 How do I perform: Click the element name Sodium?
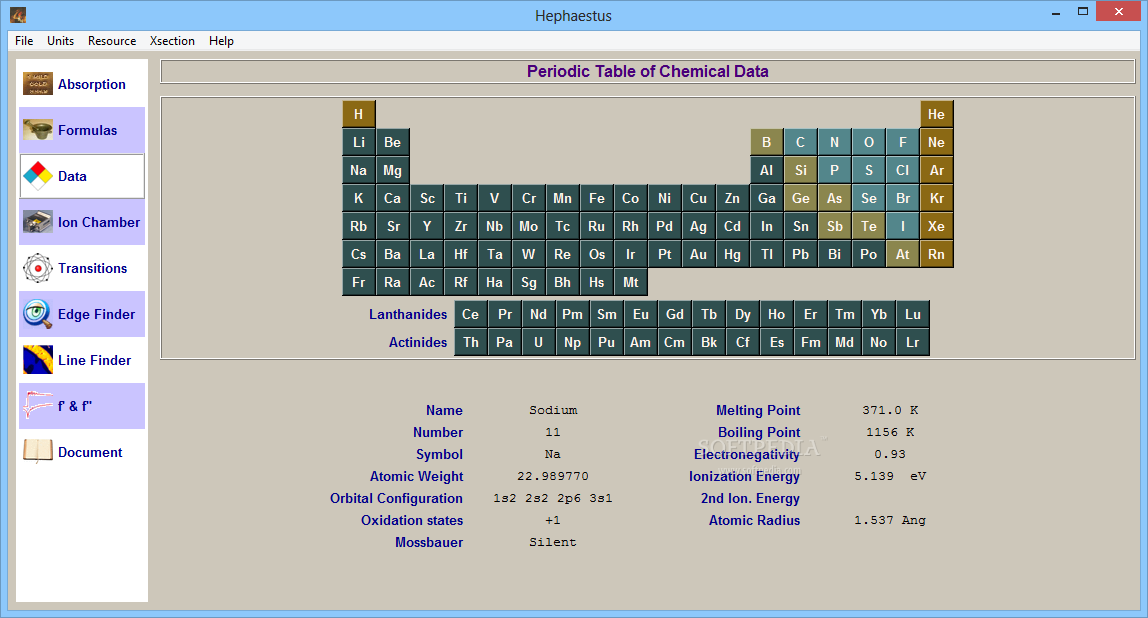(554, 410)
